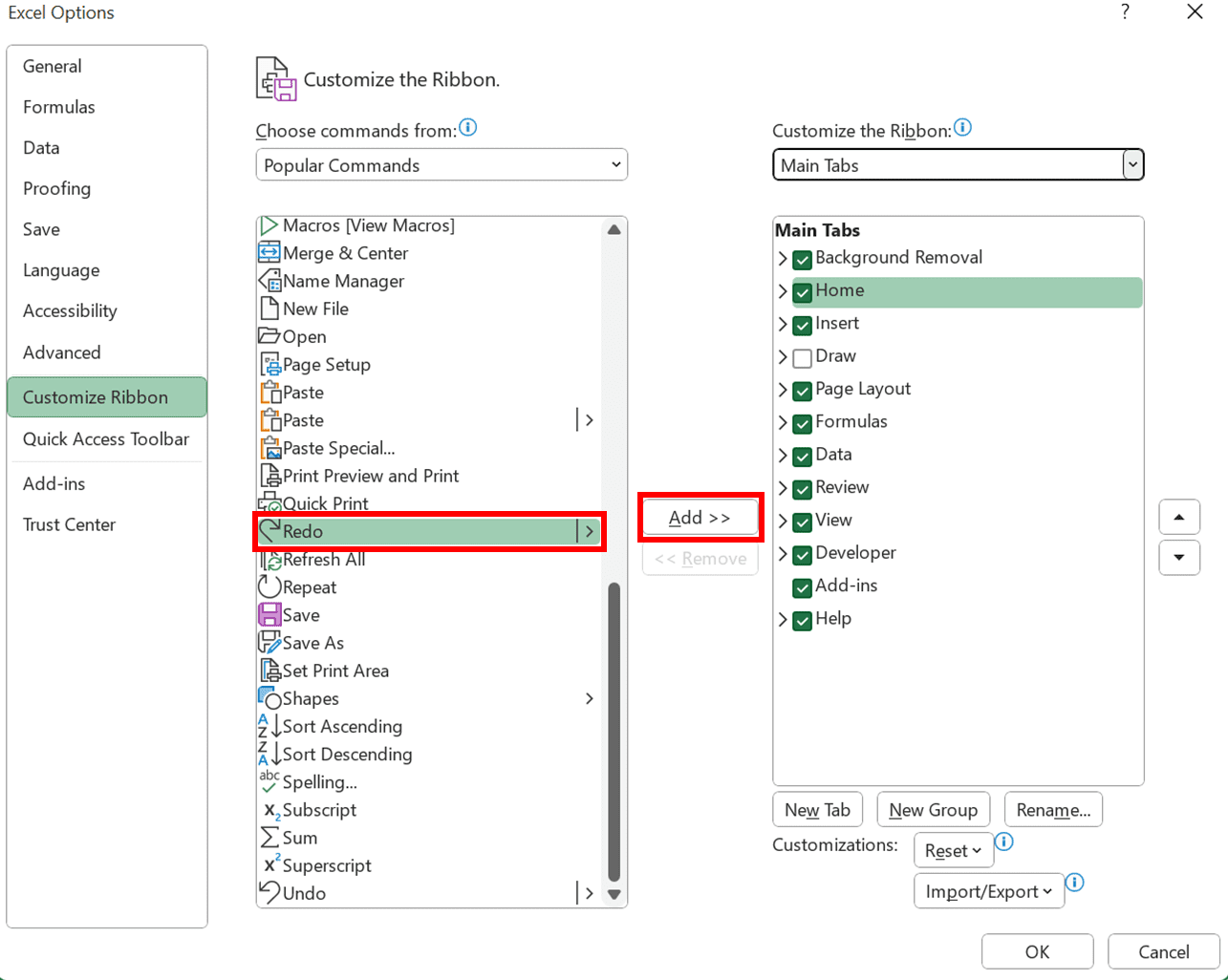This screenshot has width=1228, height=980.
Task: Click the Sort Descending Z-A icon
Action: pos(269,754)
